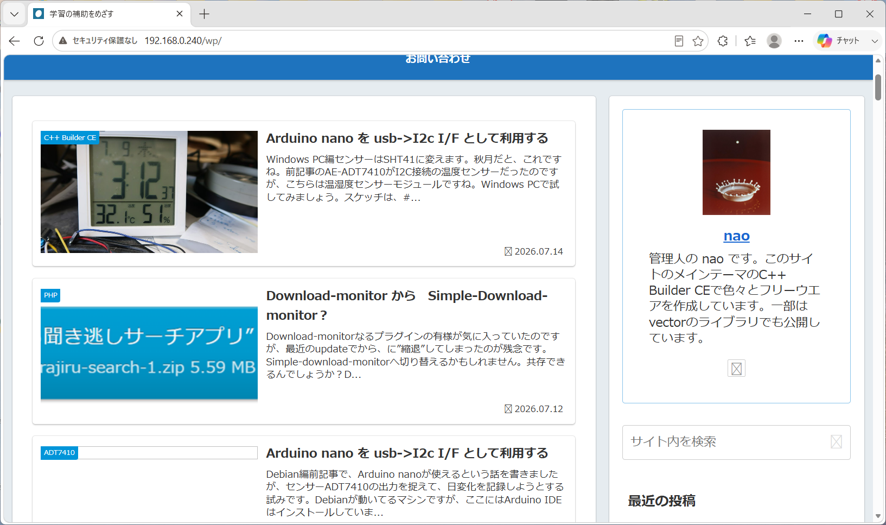Click the icon box below the nao profile text
886x525 pixels.
coord(736,368)
